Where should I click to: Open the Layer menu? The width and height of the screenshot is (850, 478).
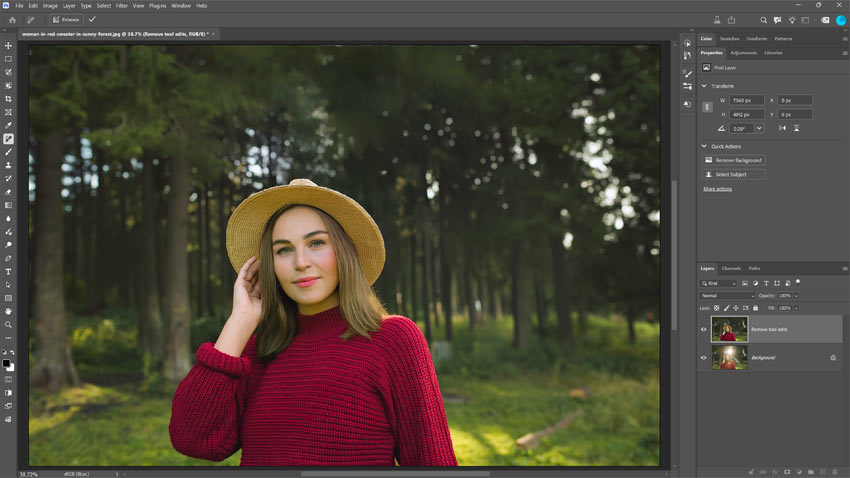pos(69,5)
